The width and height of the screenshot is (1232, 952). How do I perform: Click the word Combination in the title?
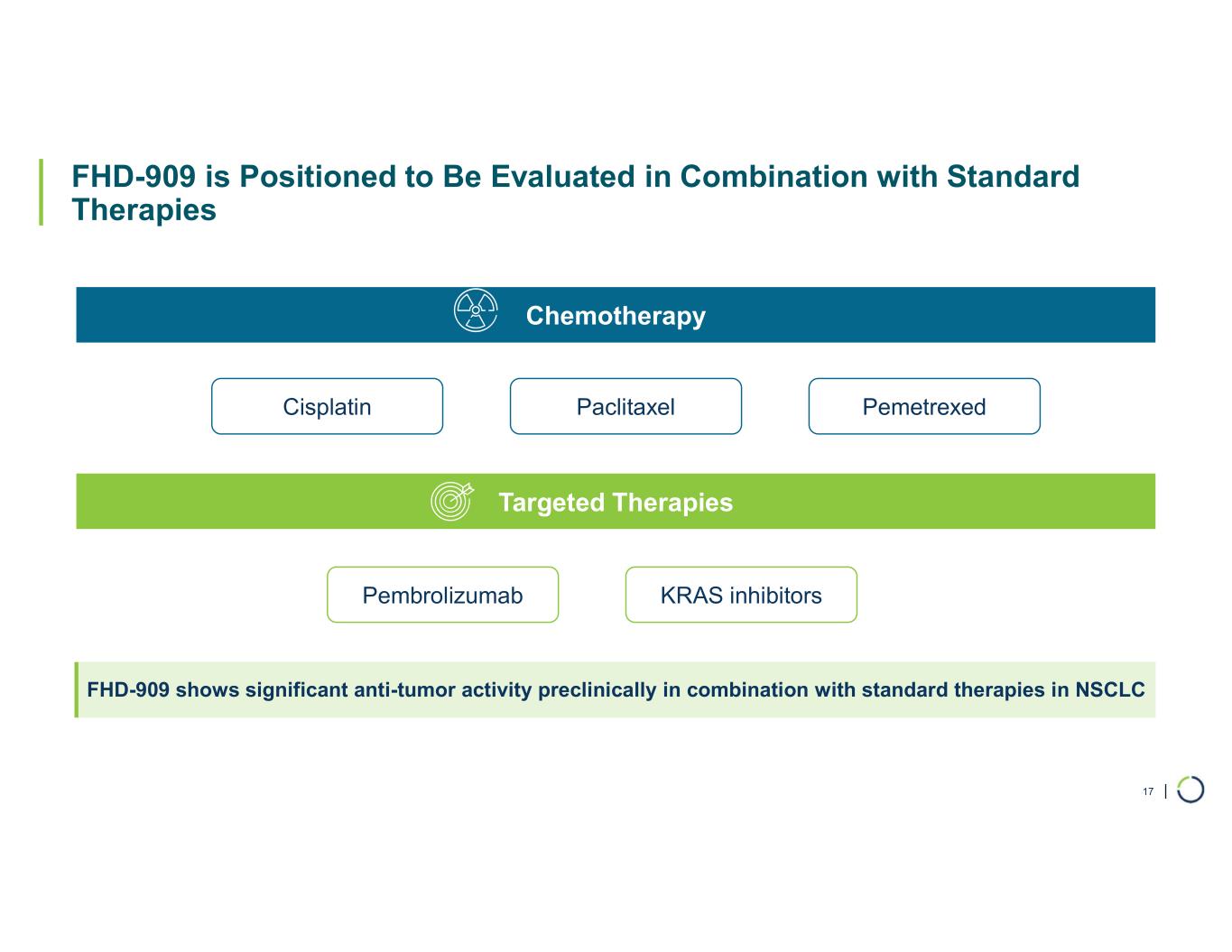pos(773,177)
